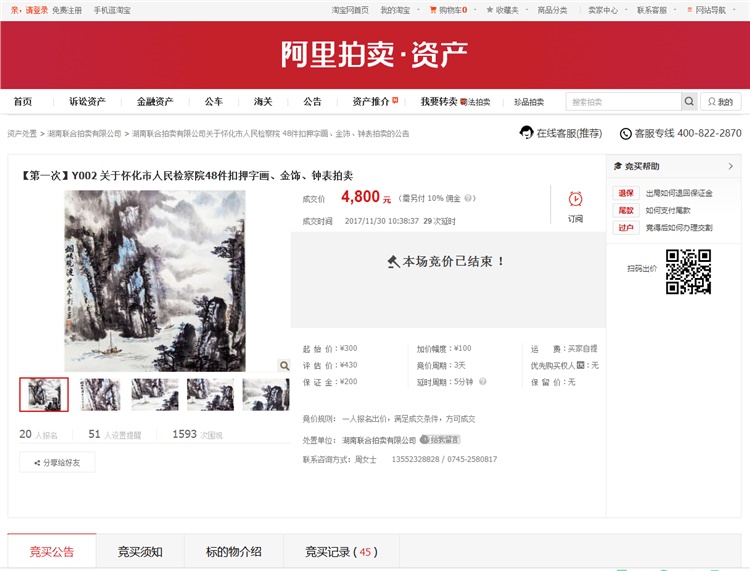Click the 尾款 red tag
This screenshot has width=750, height=571.
pos(626,210)
